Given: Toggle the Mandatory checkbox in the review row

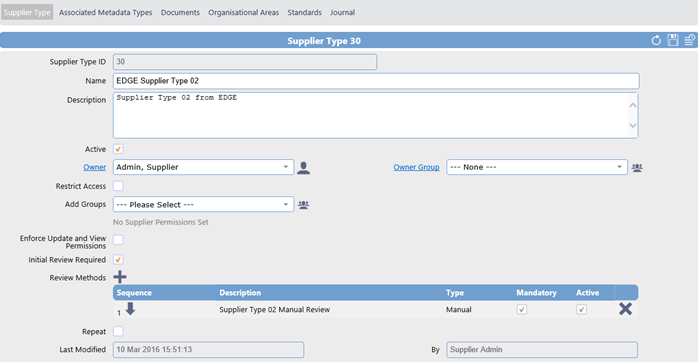Looking at the screenshot, I should (522, 309).
